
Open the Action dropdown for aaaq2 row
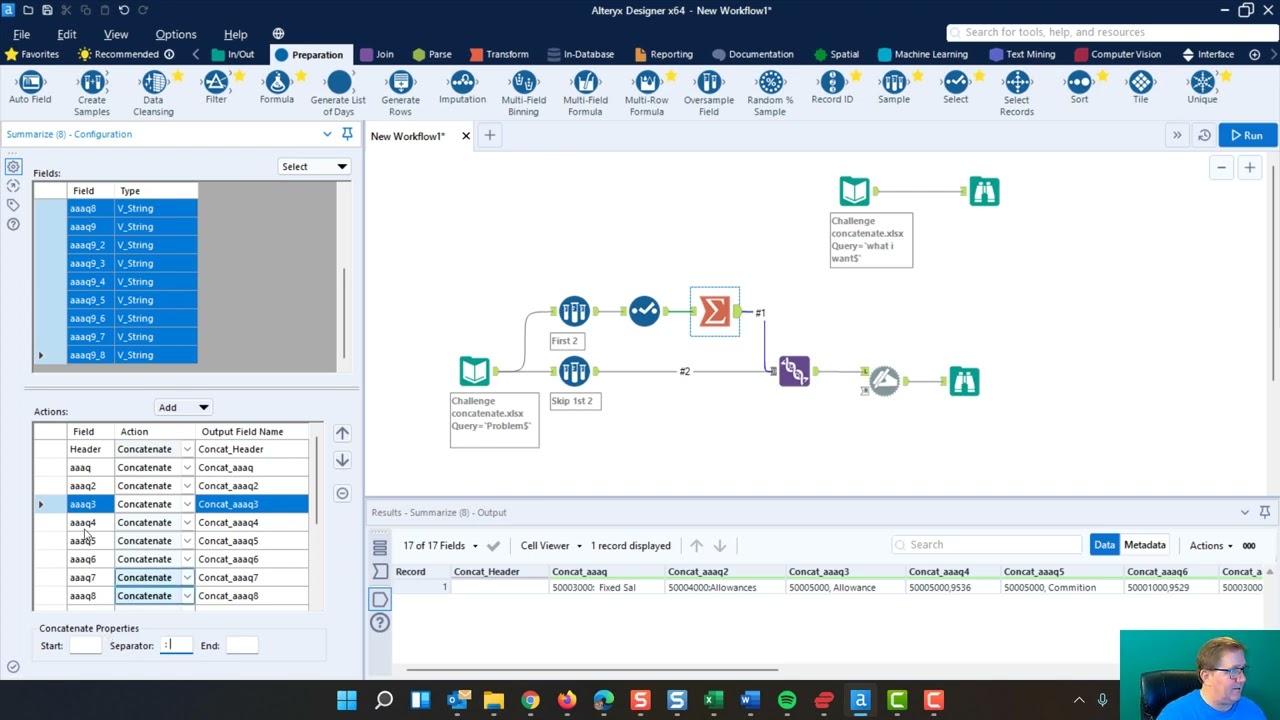pos(187,486)
